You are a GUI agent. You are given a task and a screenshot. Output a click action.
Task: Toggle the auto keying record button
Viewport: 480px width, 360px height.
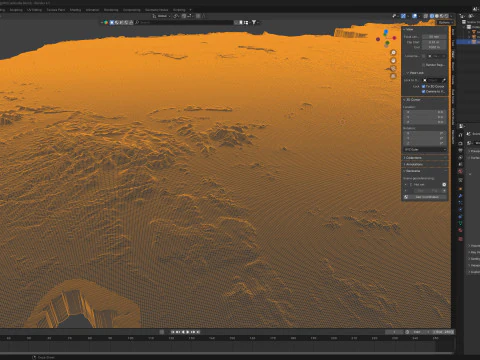pos(162,332)
